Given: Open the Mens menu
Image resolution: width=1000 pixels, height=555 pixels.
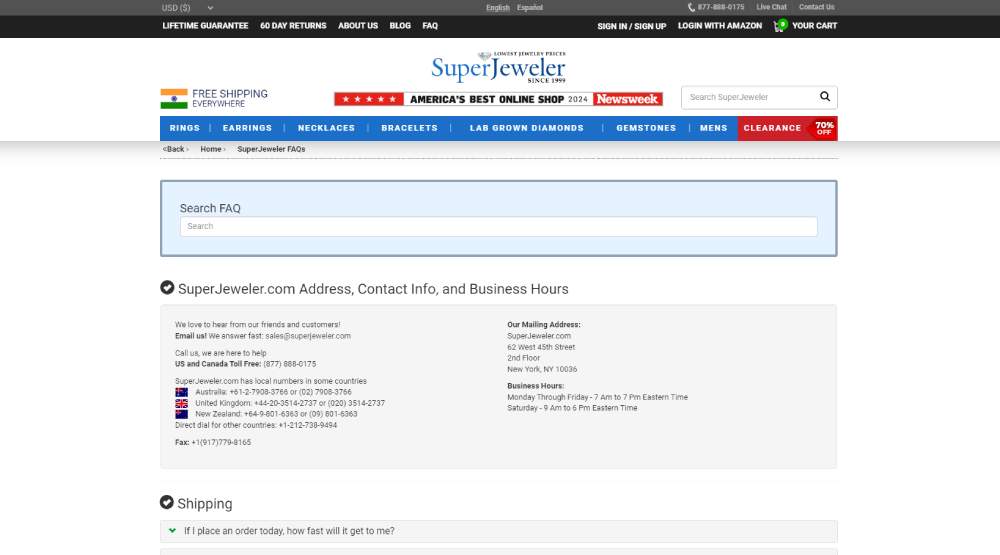Looking at the screenshot, I should [713, 128].
